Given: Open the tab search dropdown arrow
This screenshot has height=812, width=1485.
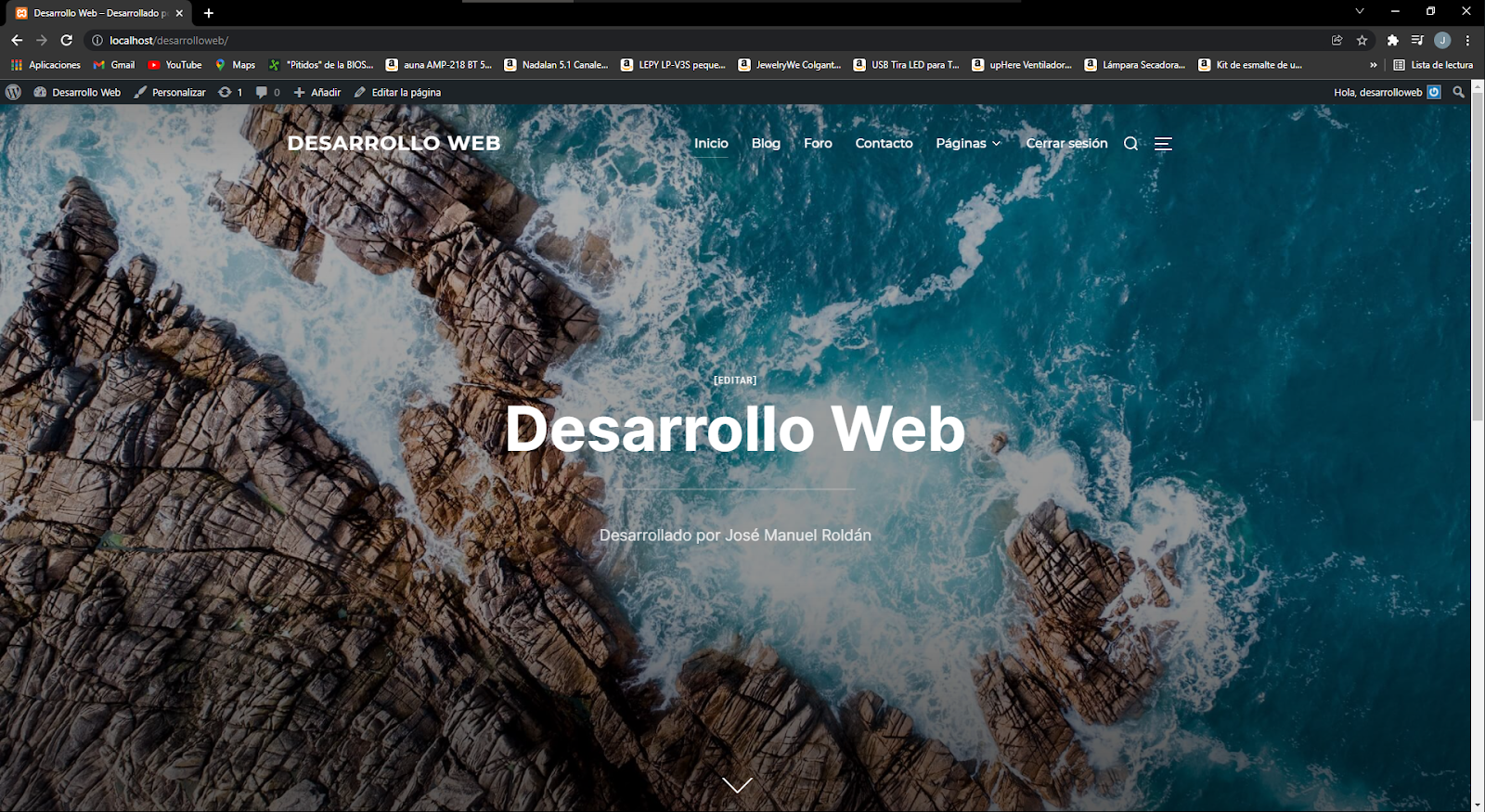Looking at the screenshot, I should click(x=1360, y=12).
